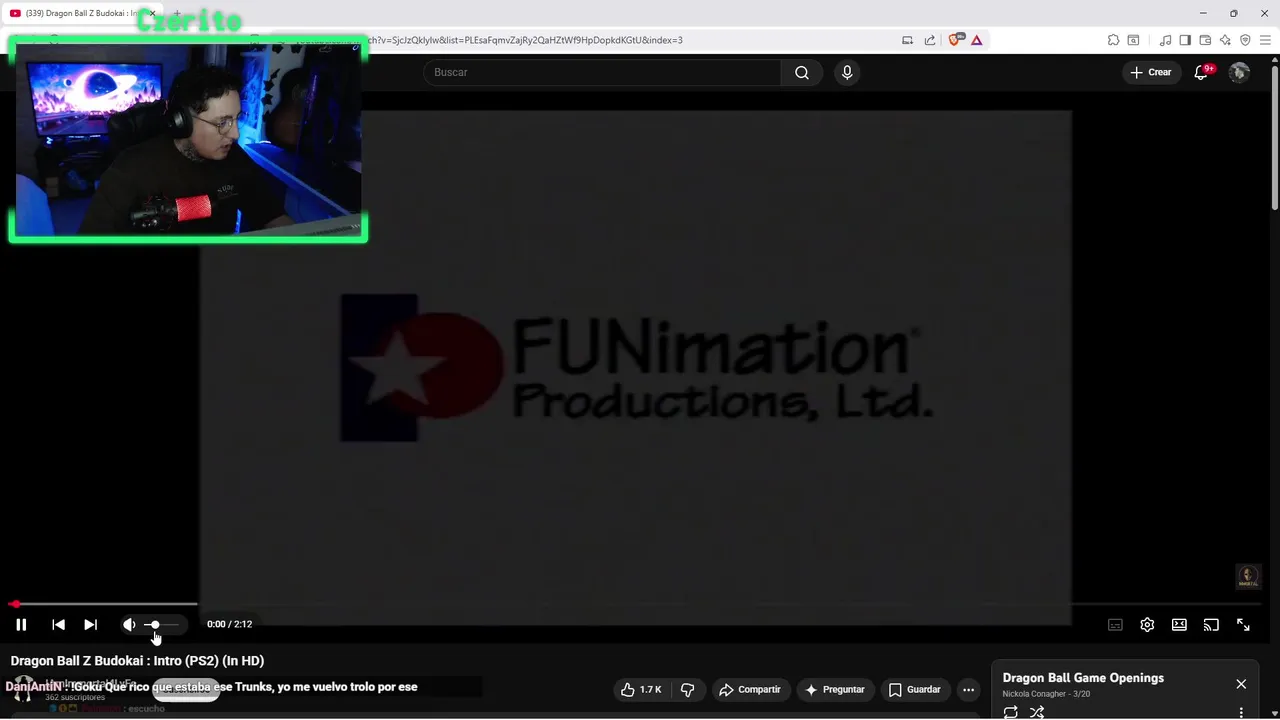Viewport: 1280px width, 720px height.
Task: Open the player settings gear
Action: pos(1147,625)
